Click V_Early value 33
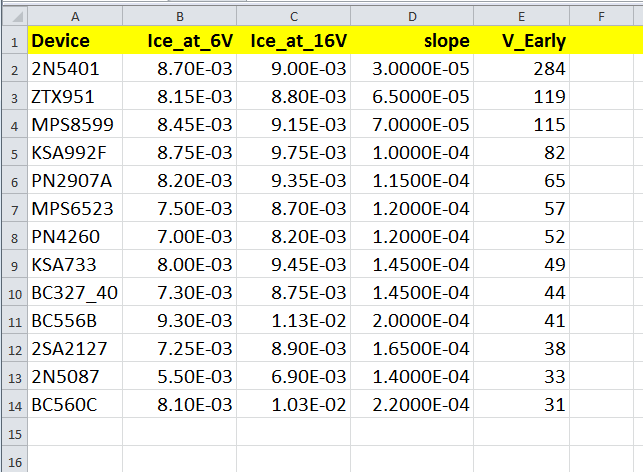 click(522, 376)
